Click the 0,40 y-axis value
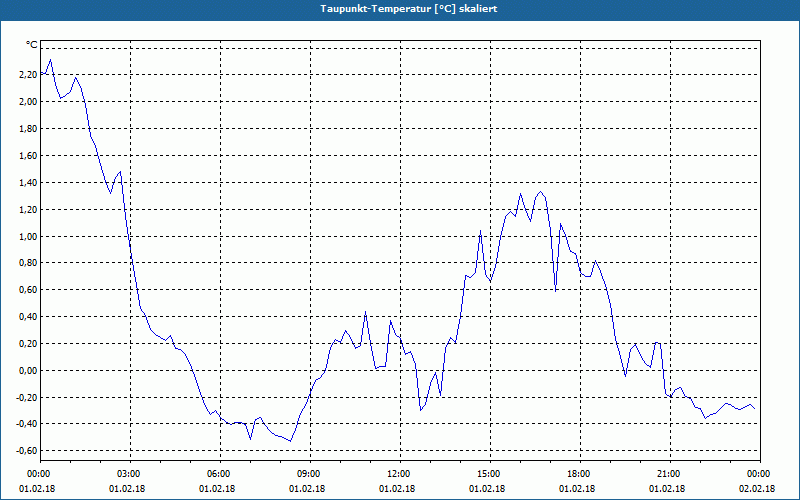Viewport: 800px width, 500px height. (29, 317)
